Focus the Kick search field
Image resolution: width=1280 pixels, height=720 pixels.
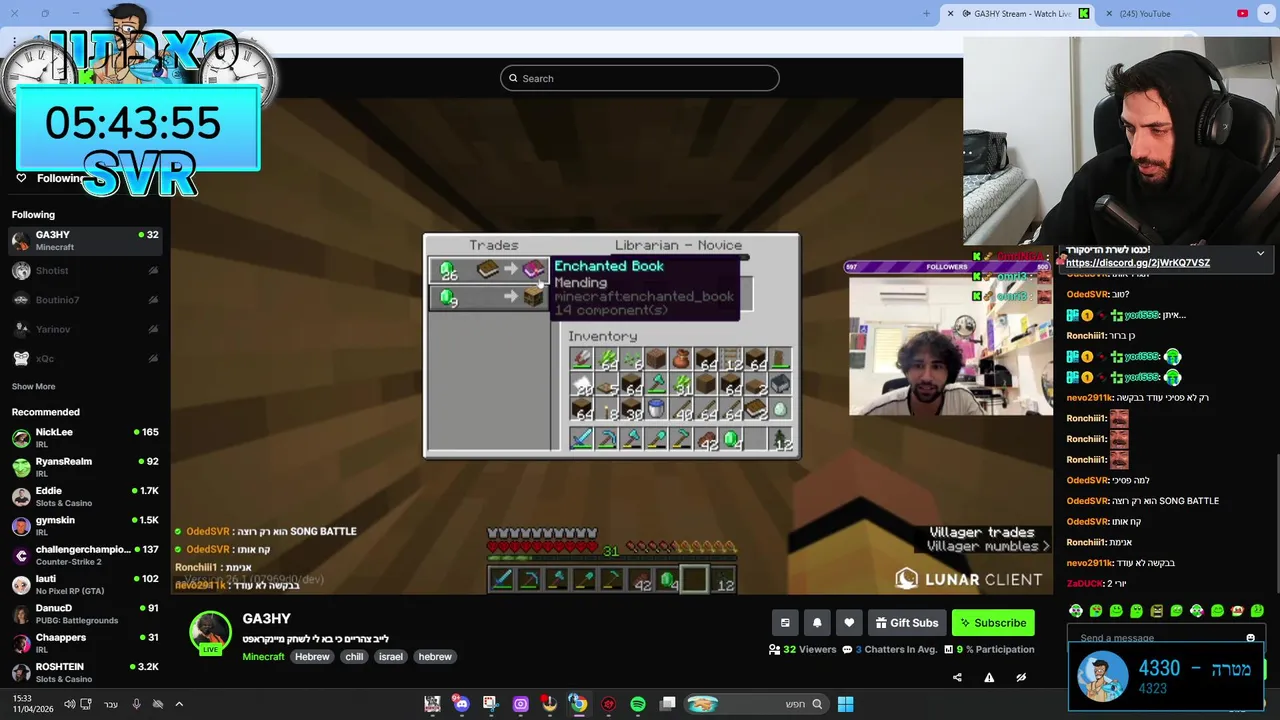pos(640,78)
